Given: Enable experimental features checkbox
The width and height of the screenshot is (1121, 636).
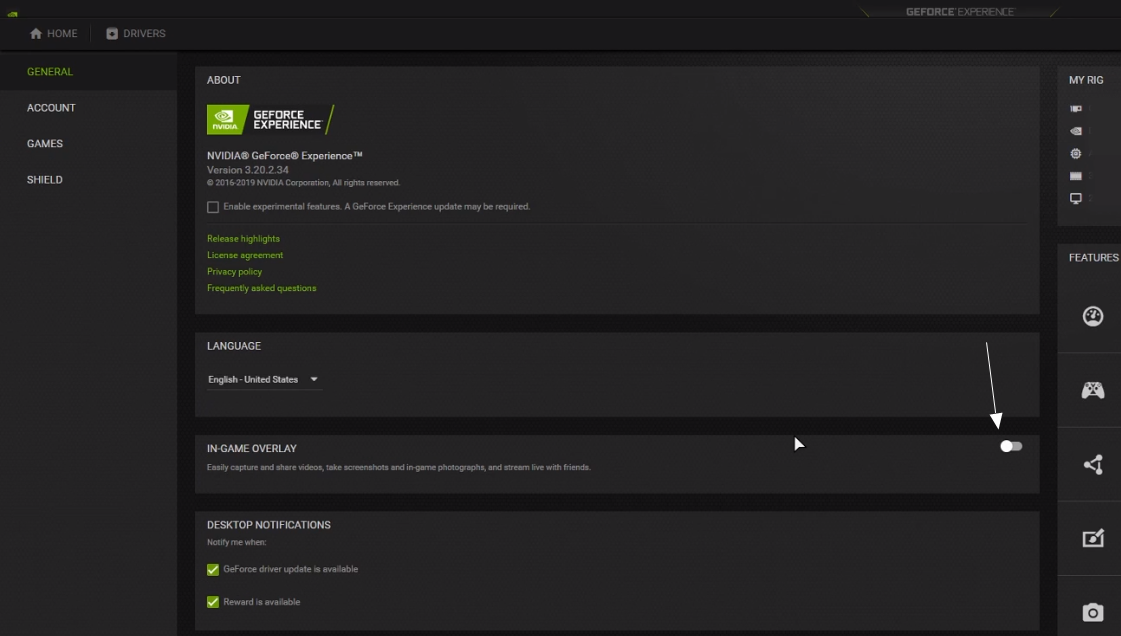Looking at the screenshot, I should pos(213,207).
